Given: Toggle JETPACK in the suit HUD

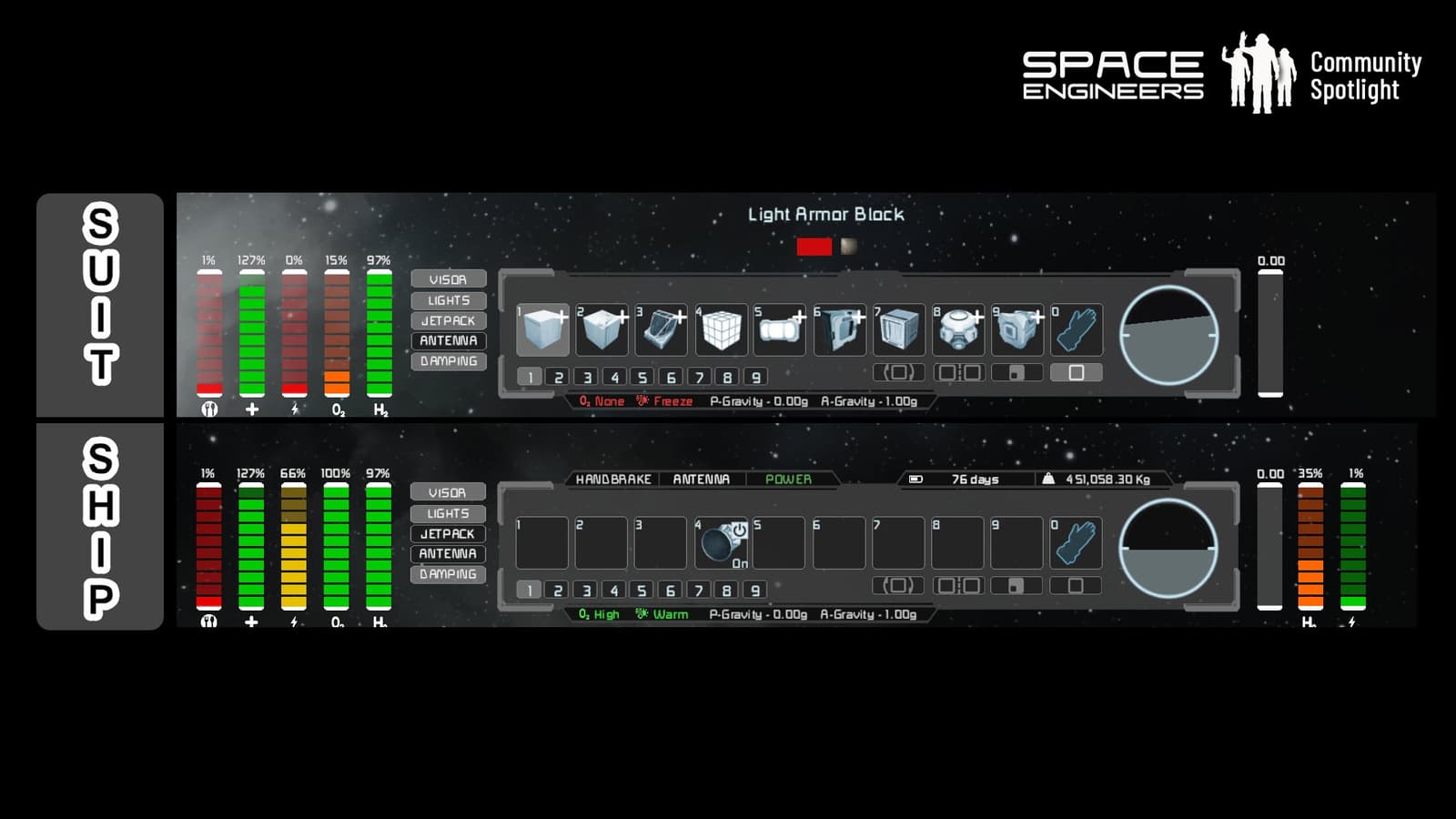Looking at the screenshot, I should tap(448, 320).
